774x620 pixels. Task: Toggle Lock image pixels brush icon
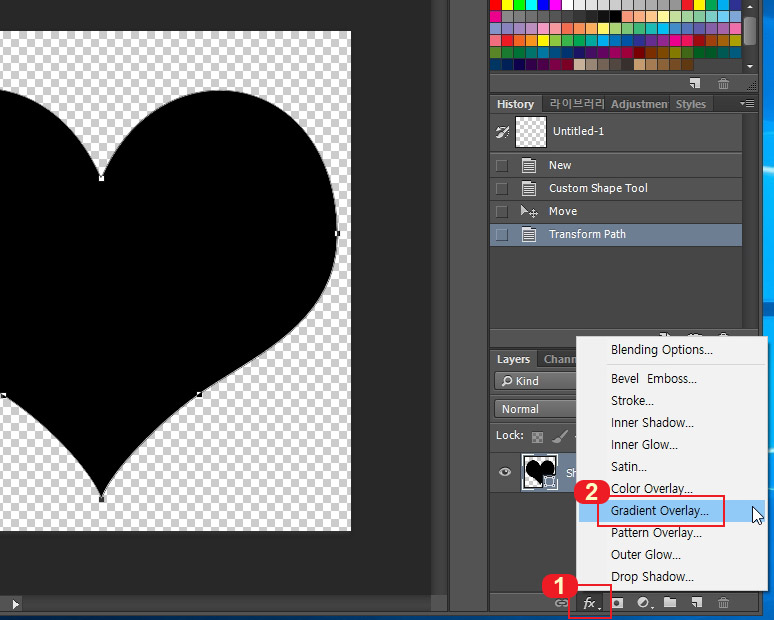coord(560,436)
